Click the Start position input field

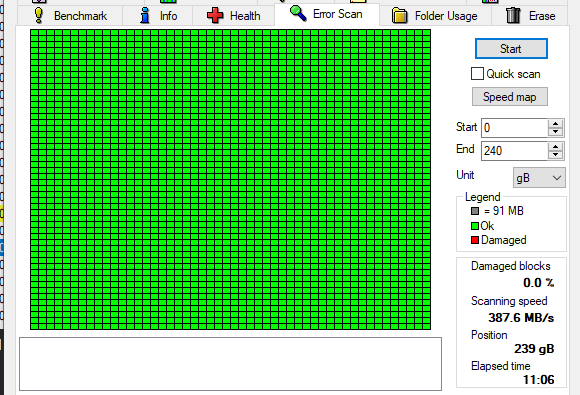[514, 128]
